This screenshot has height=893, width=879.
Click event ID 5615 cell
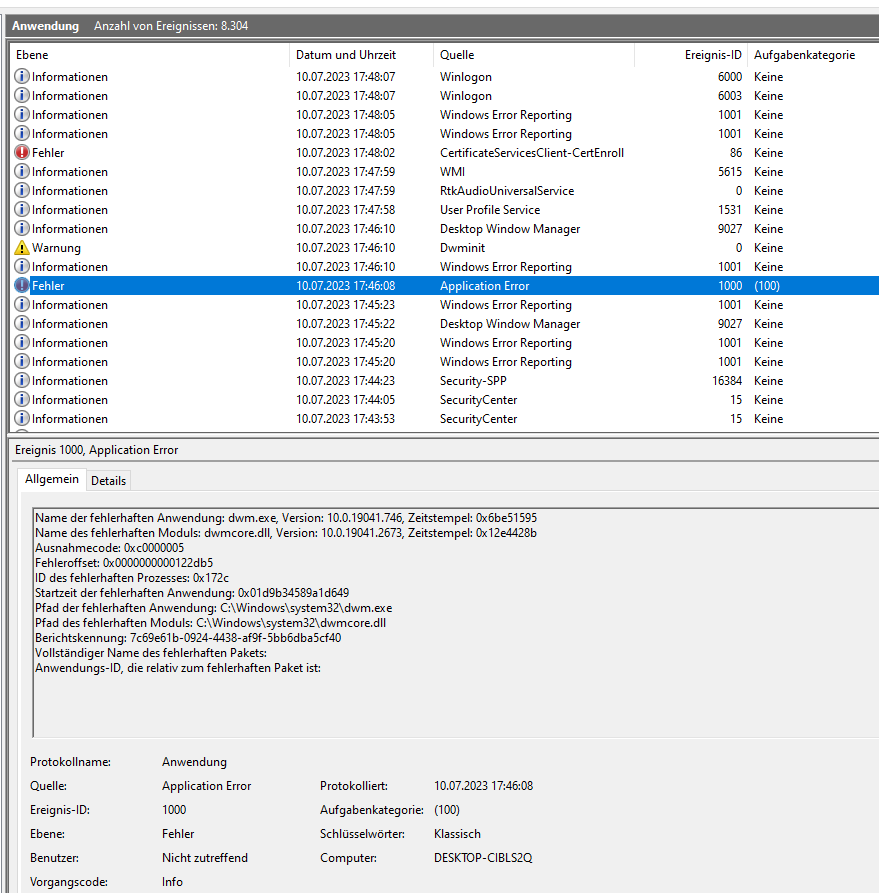click(x=730, y=171)
